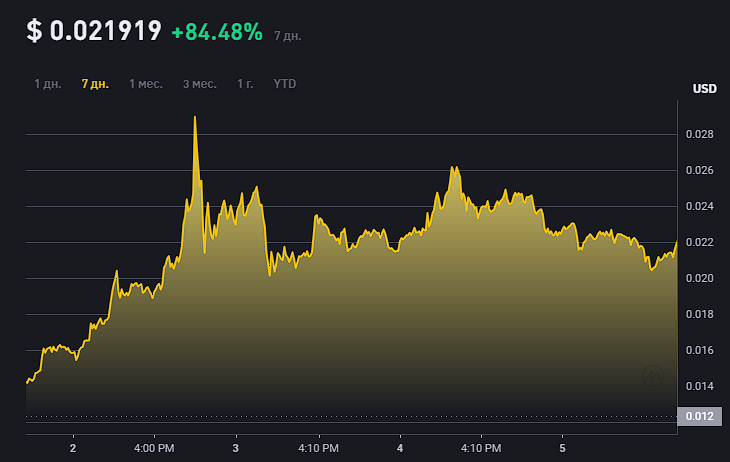The height and width of the screenshot is (462, 730).
Task: Click the +84.48% change value
Action: (217, 32)
